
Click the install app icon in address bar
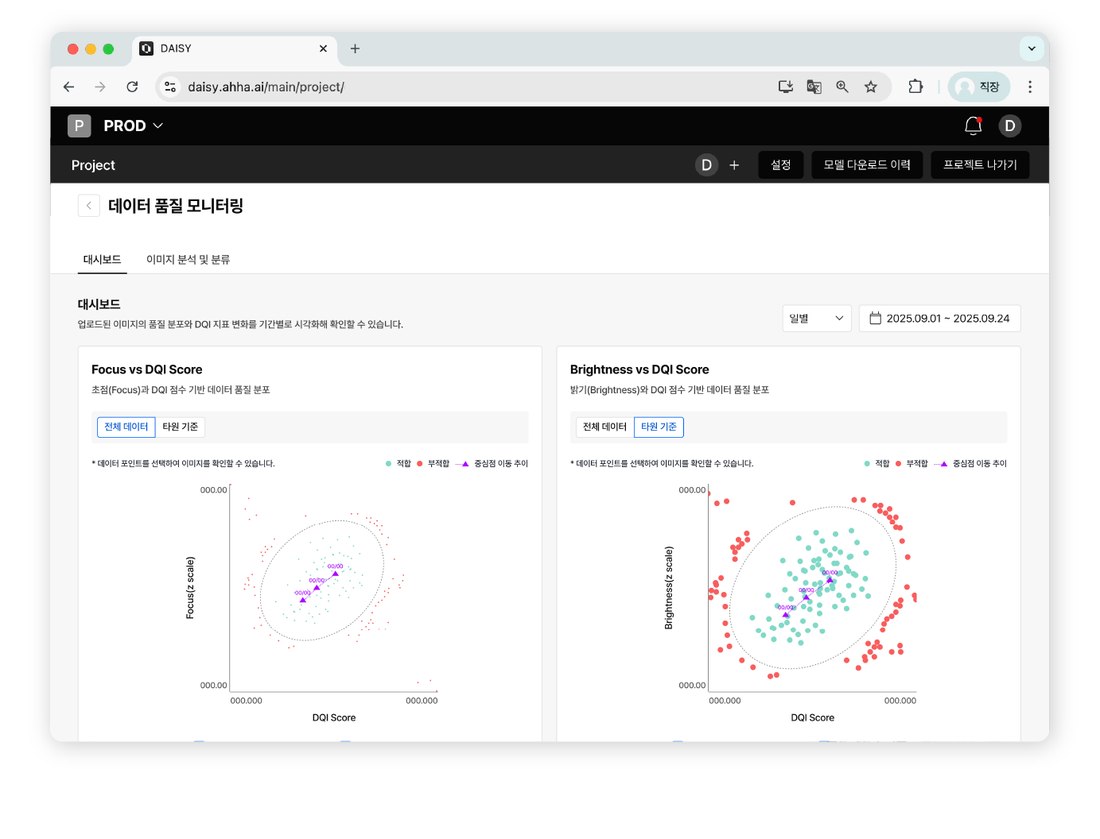(x=786, y=87)
